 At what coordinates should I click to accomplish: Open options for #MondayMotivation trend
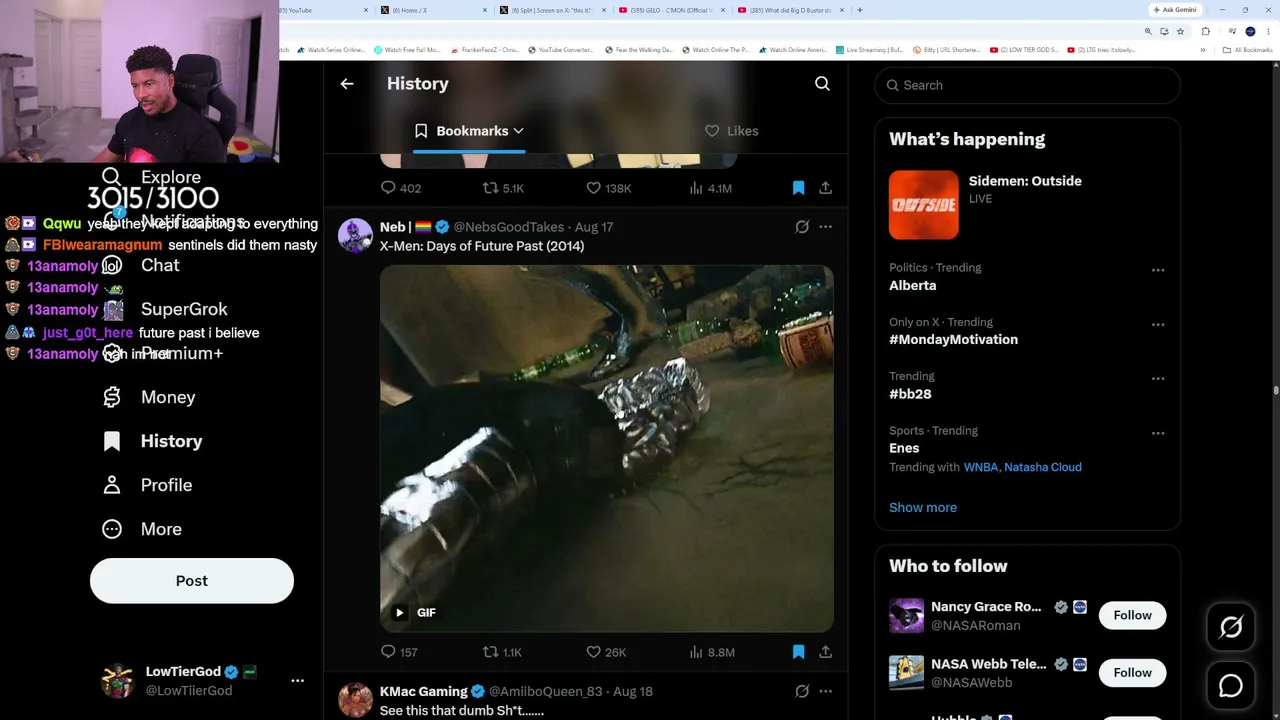[x=1158, y=324]
